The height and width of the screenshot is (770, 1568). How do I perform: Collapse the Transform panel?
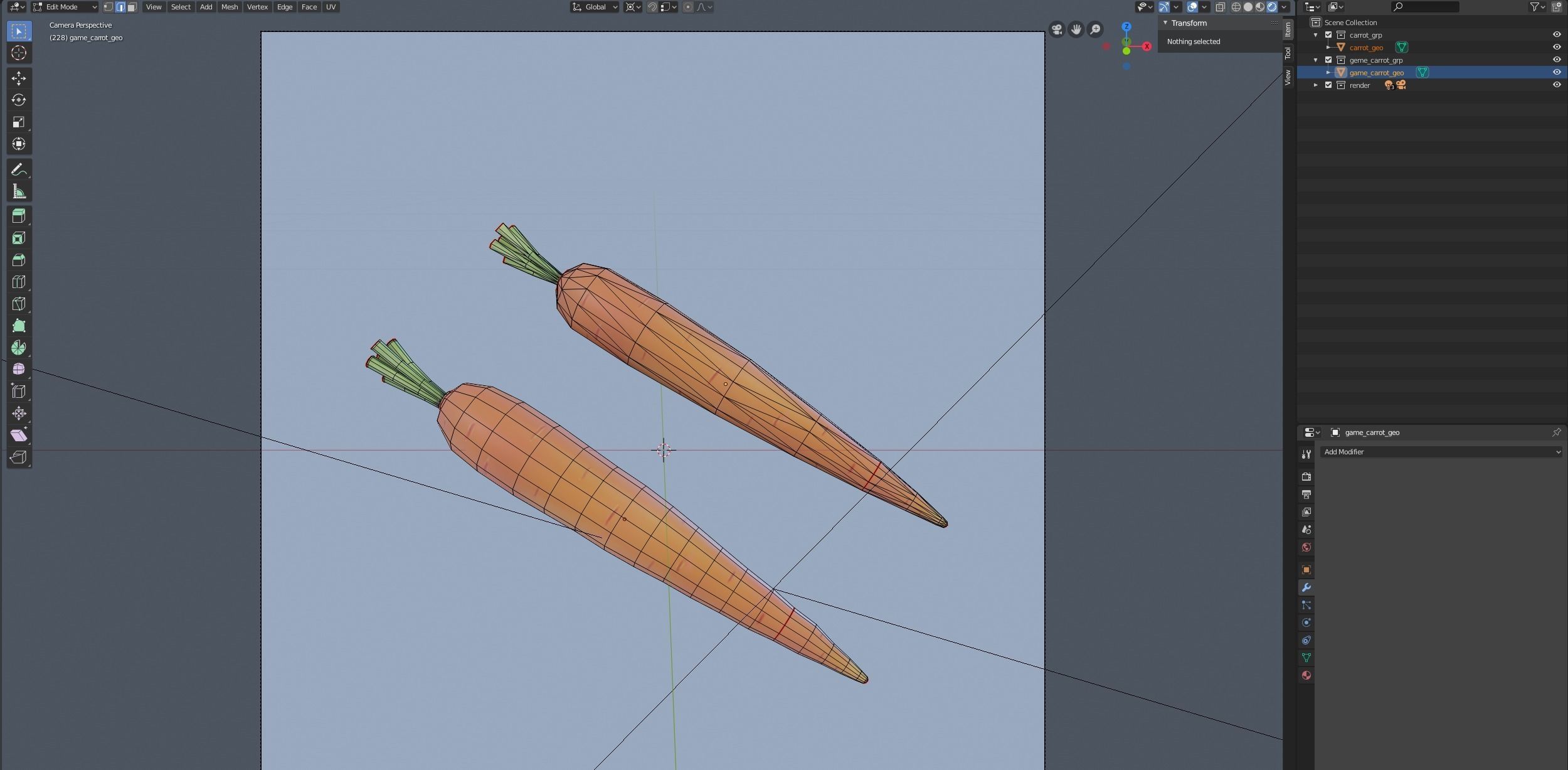[1165, 23]
